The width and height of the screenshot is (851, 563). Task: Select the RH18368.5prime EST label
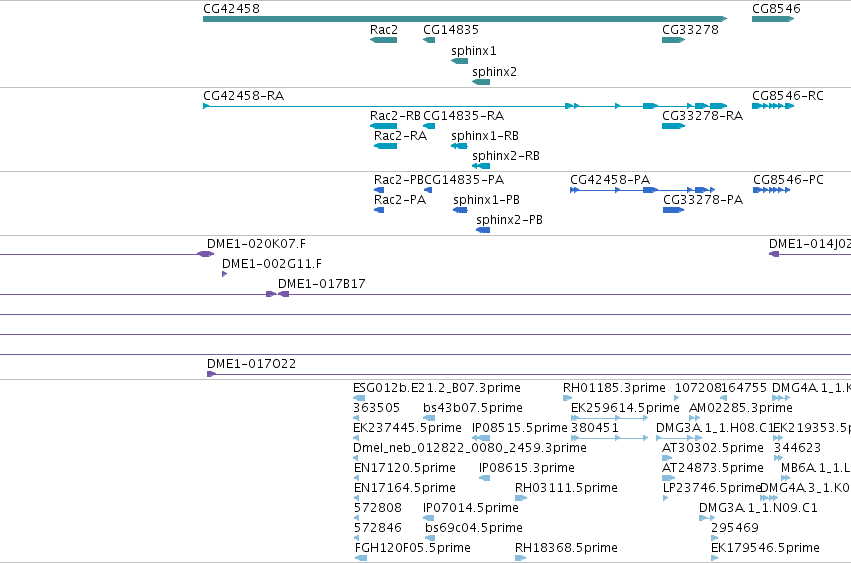(x=566, y=548)
